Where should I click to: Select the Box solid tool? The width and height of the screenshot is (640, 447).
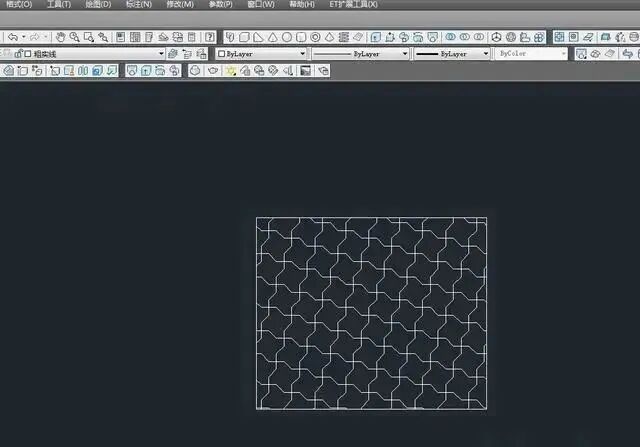(x=244, y=37)
